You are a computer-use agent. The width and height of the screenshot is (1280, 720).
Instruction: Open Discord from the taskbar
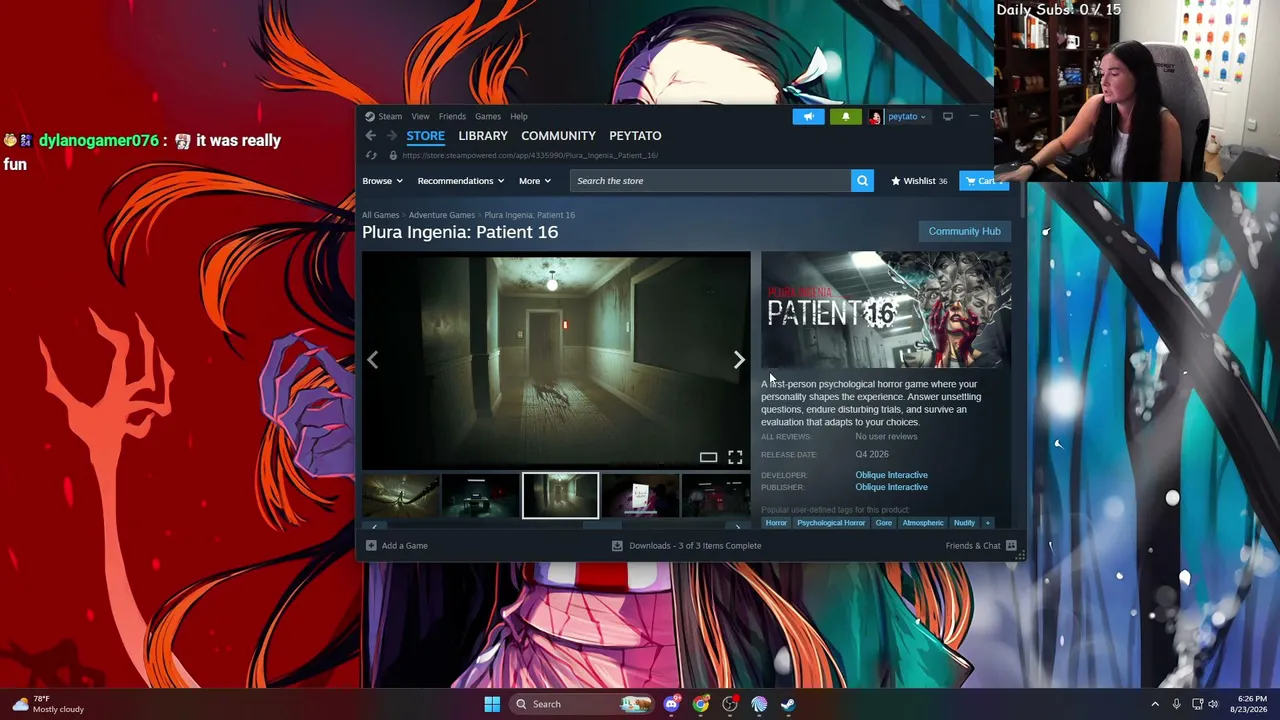[x=671, y=704]
